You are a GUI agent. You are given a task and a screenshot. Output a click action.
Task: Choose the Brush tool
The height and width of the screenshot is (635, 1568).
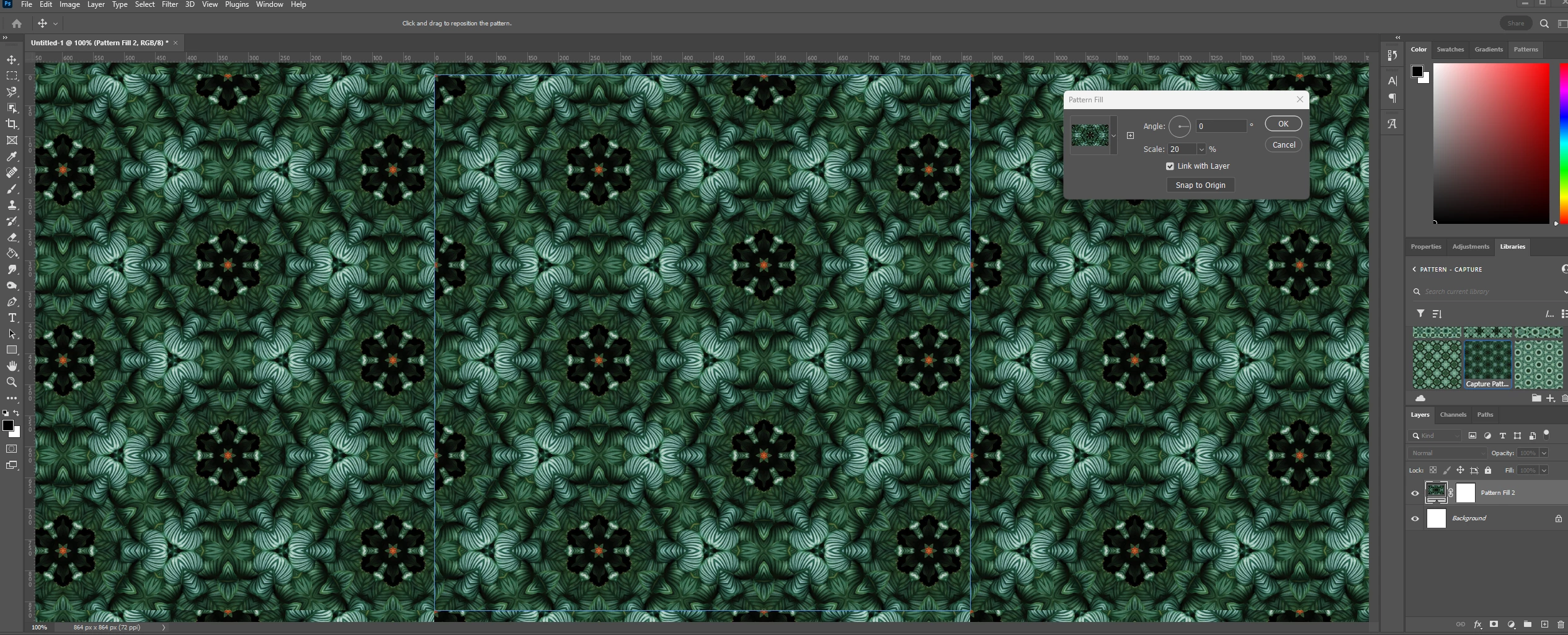click(12, 189)
